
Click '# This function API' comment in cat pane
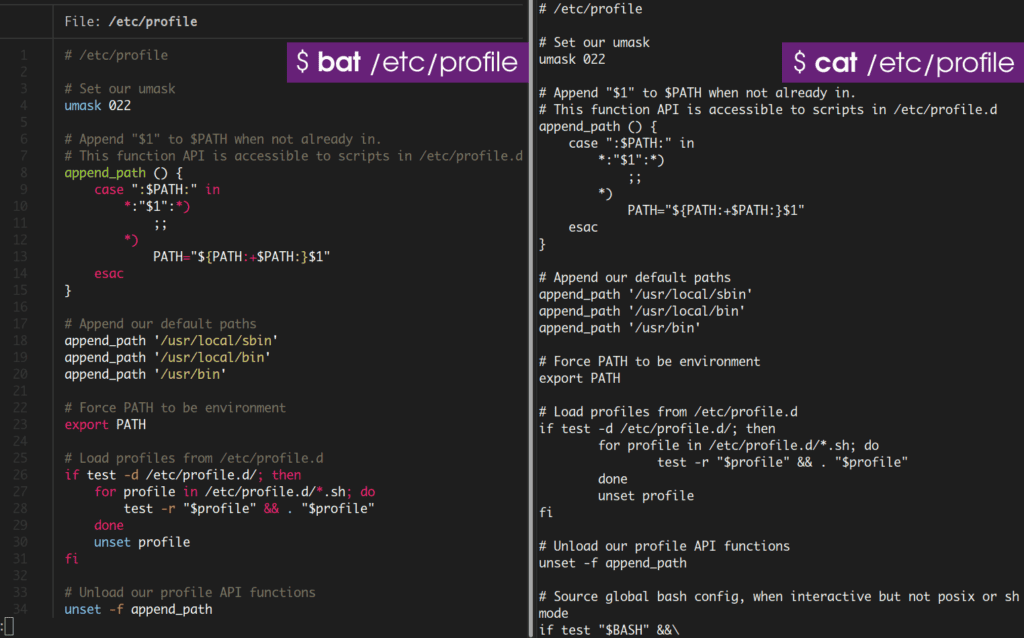coord(768,110)
